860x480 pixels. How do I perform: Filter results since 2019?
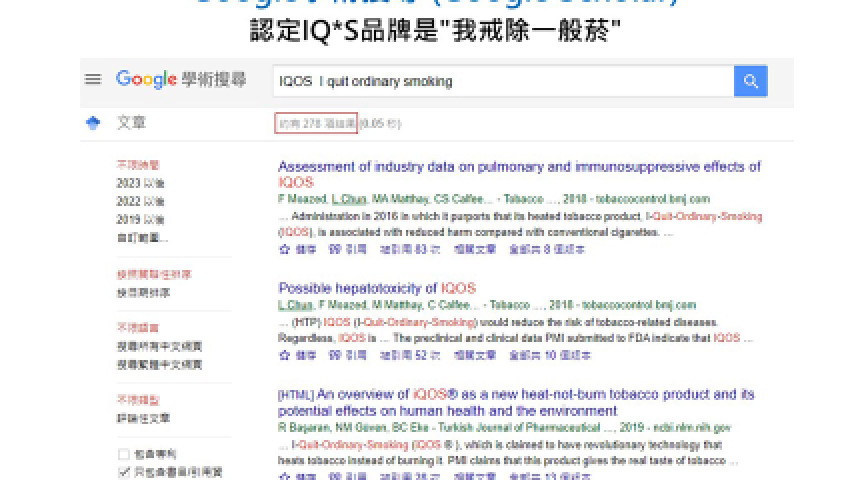[x=141, y=220]
